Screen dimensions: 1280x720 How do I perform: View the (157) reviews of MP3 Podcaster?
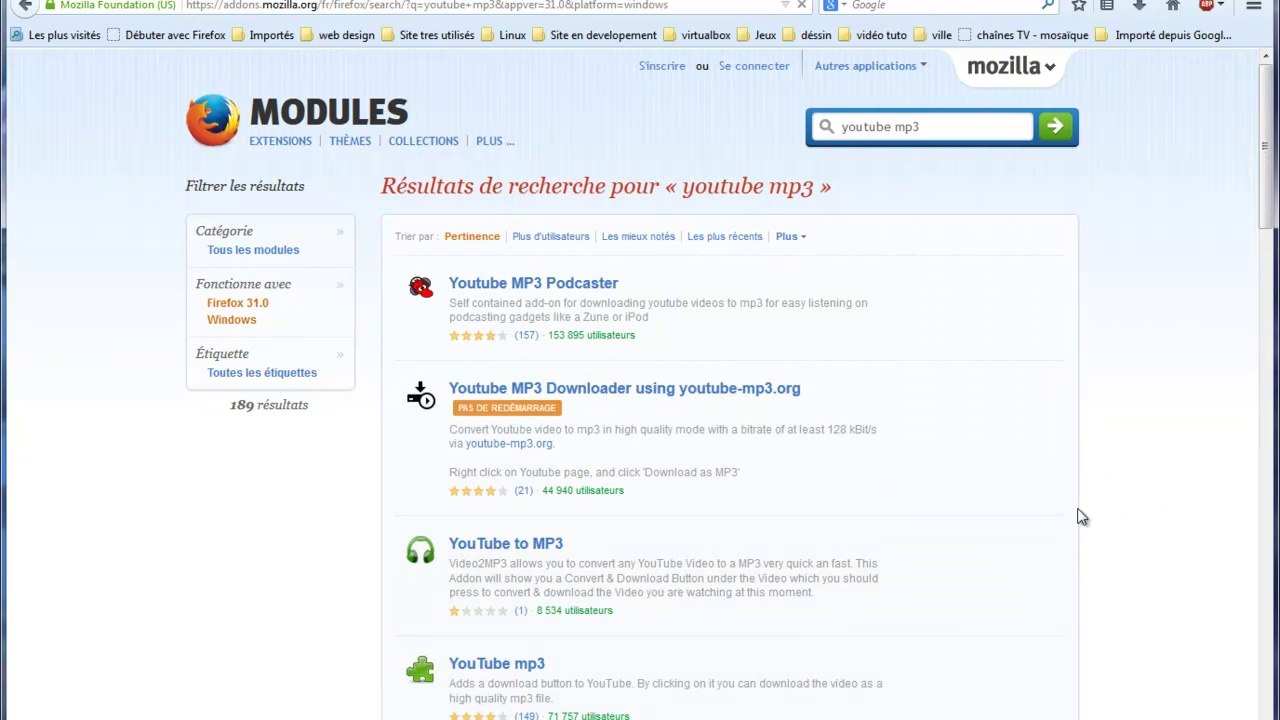526,335
